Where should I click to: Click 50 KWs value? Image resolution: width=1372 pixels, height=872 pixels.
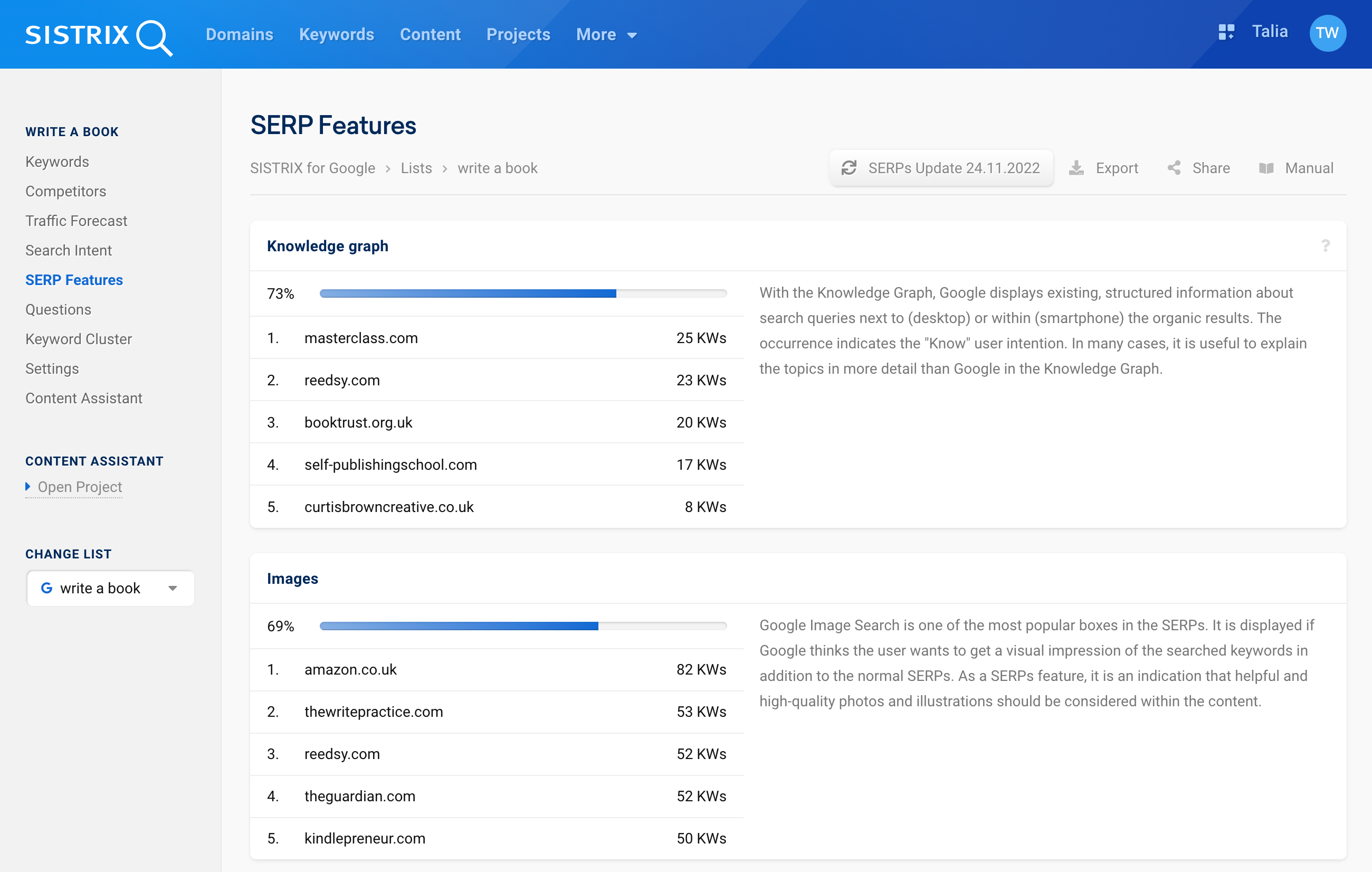701,838
